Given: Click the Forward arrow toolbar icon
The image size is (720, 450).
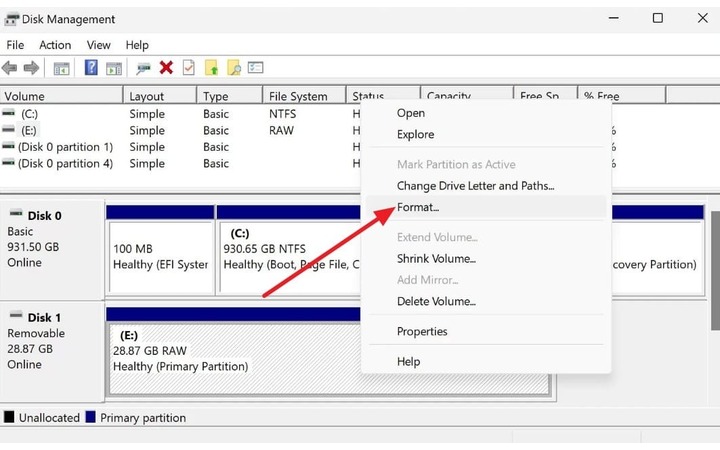Looking at the screenshot, I should pyautogui.click(x=31, y=68).
